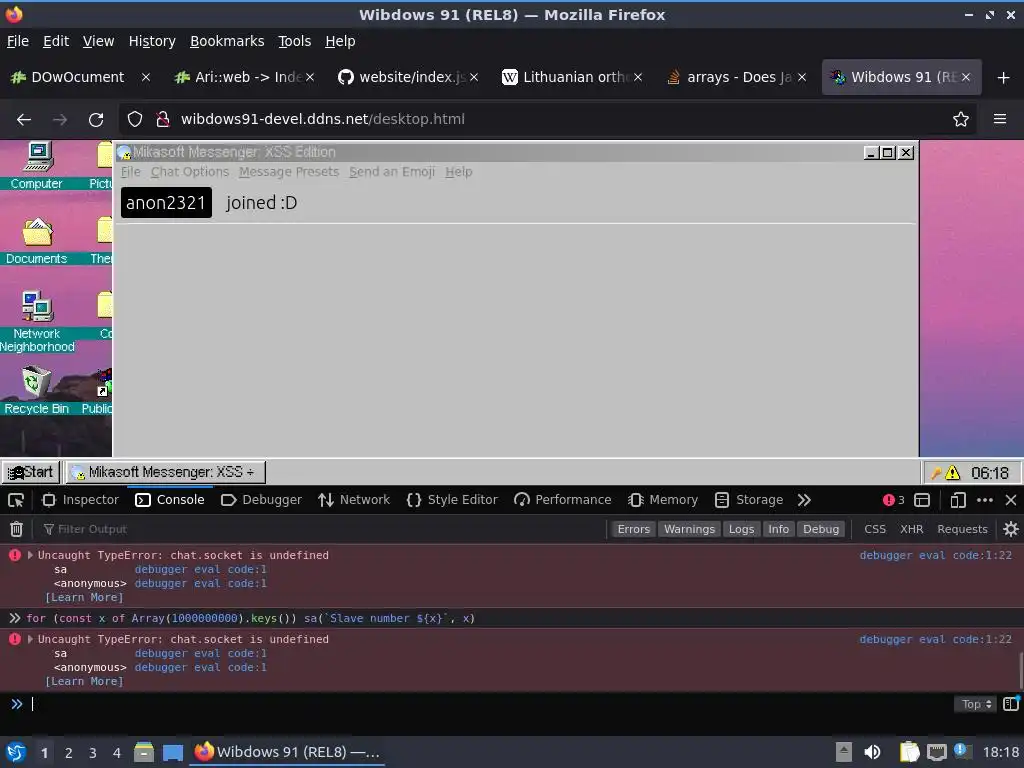
Task: Open the Top context selector dropdown
Action: pyautogui.click(x=977, y=704)
